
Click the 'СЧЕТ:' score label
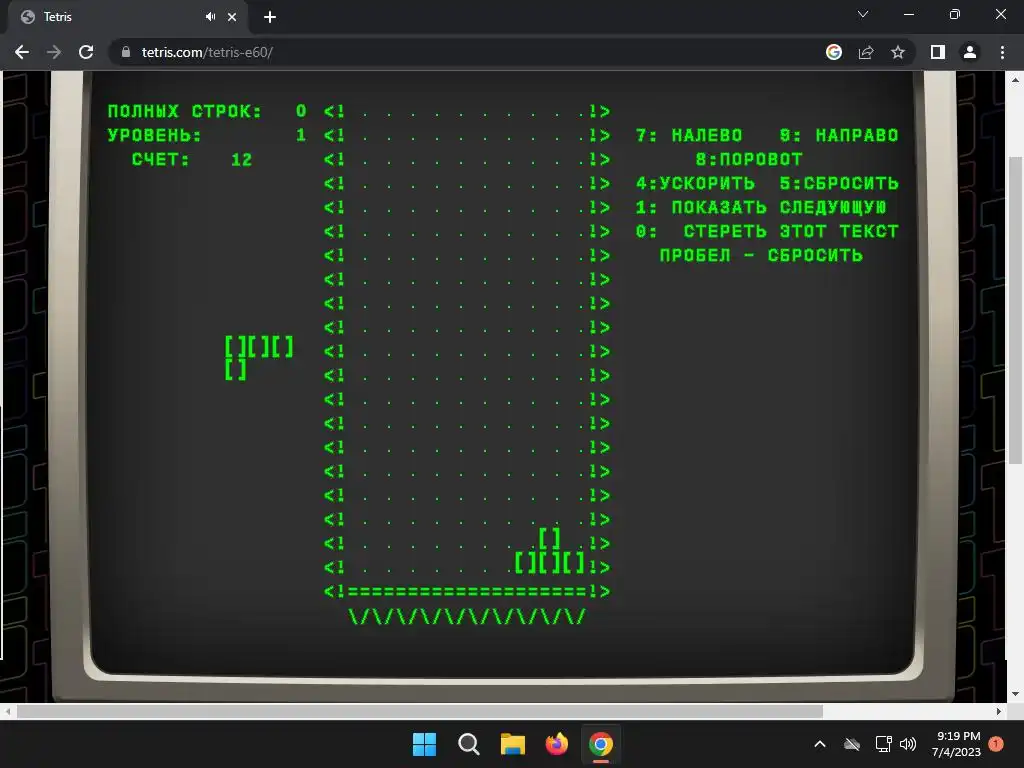161,159
